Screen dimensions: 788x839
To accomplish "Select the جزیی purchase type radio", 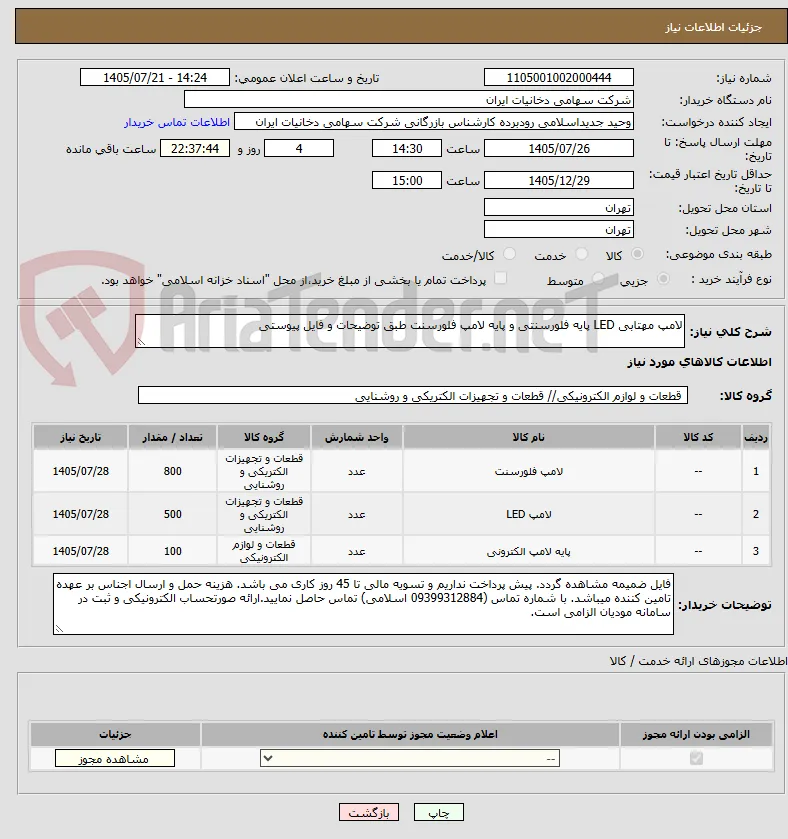I will [663, 279].
